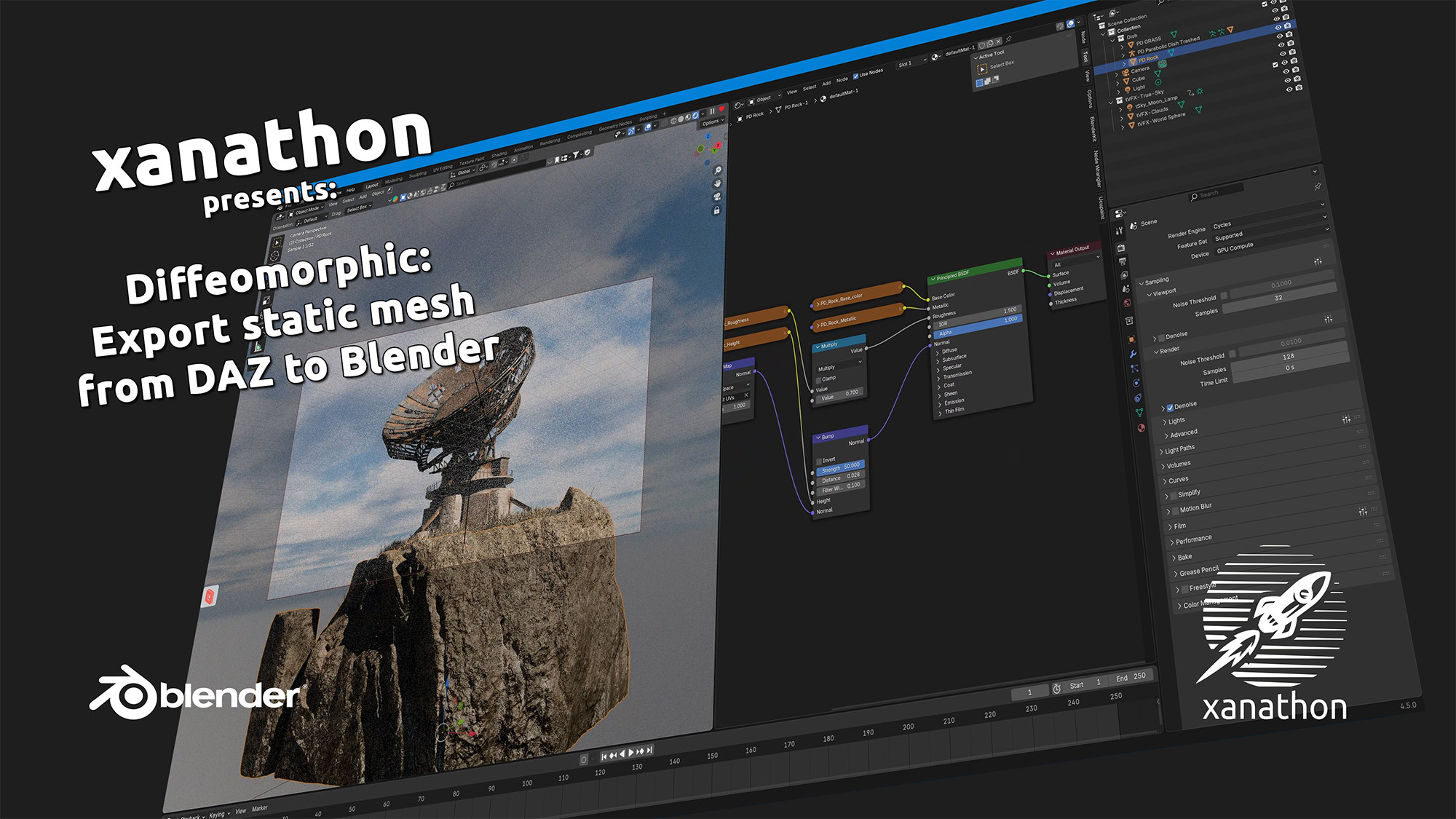Open the node editor Add menu
Image resolution: width=1456 pixels, height=819 pixels.
tap(826, 83)
